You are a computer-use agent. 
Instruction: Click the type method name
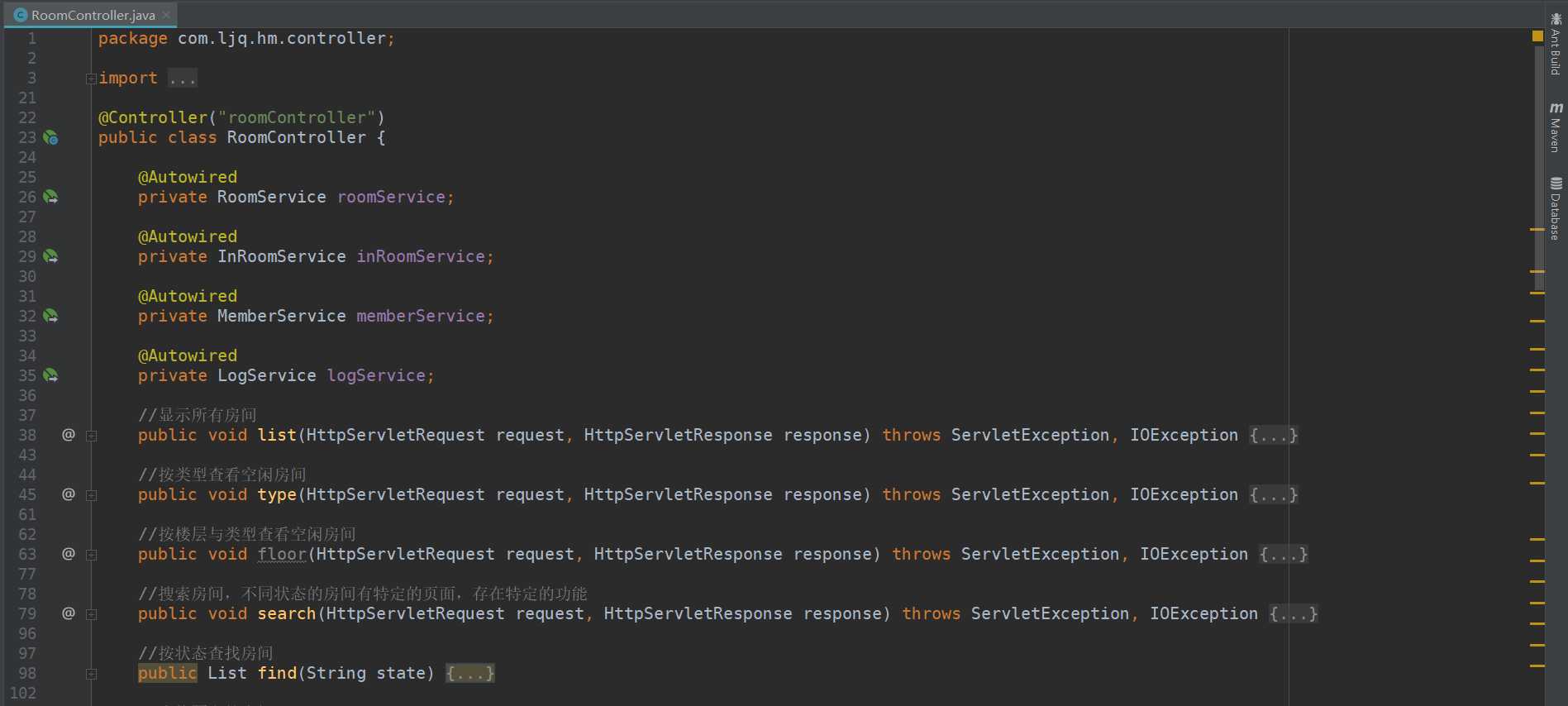[x=277, y=494]
